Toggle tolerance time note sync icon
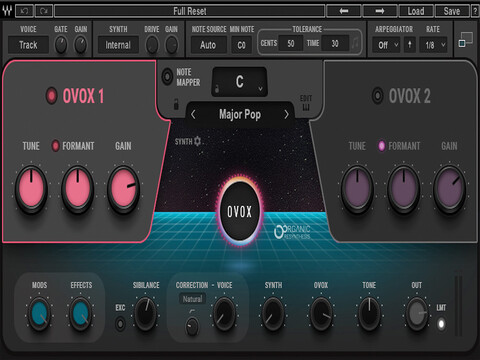This screenshot has width=480, height=360. [355, 43]
